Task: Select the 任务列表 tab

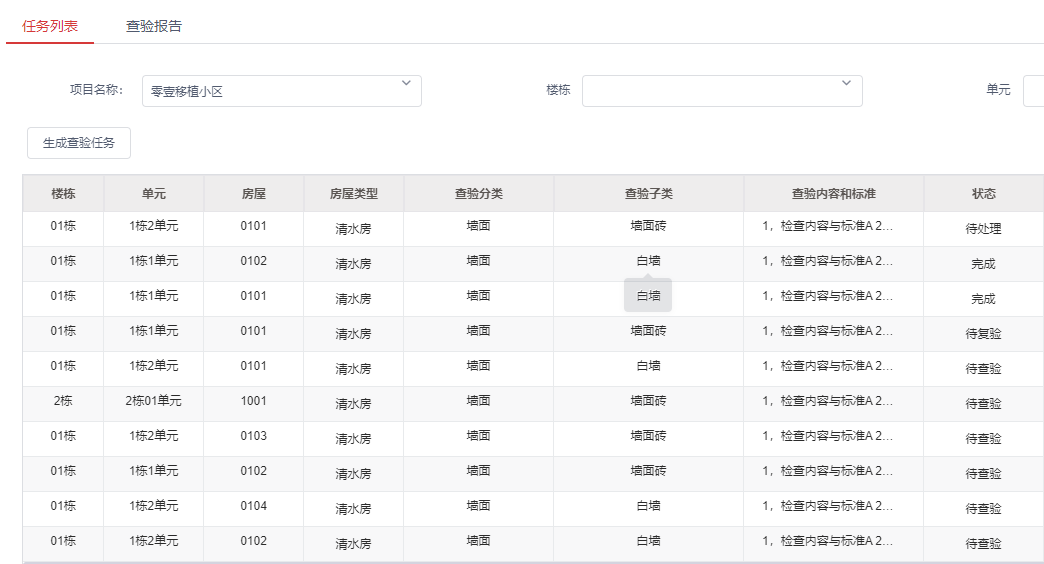Action: 50,26
